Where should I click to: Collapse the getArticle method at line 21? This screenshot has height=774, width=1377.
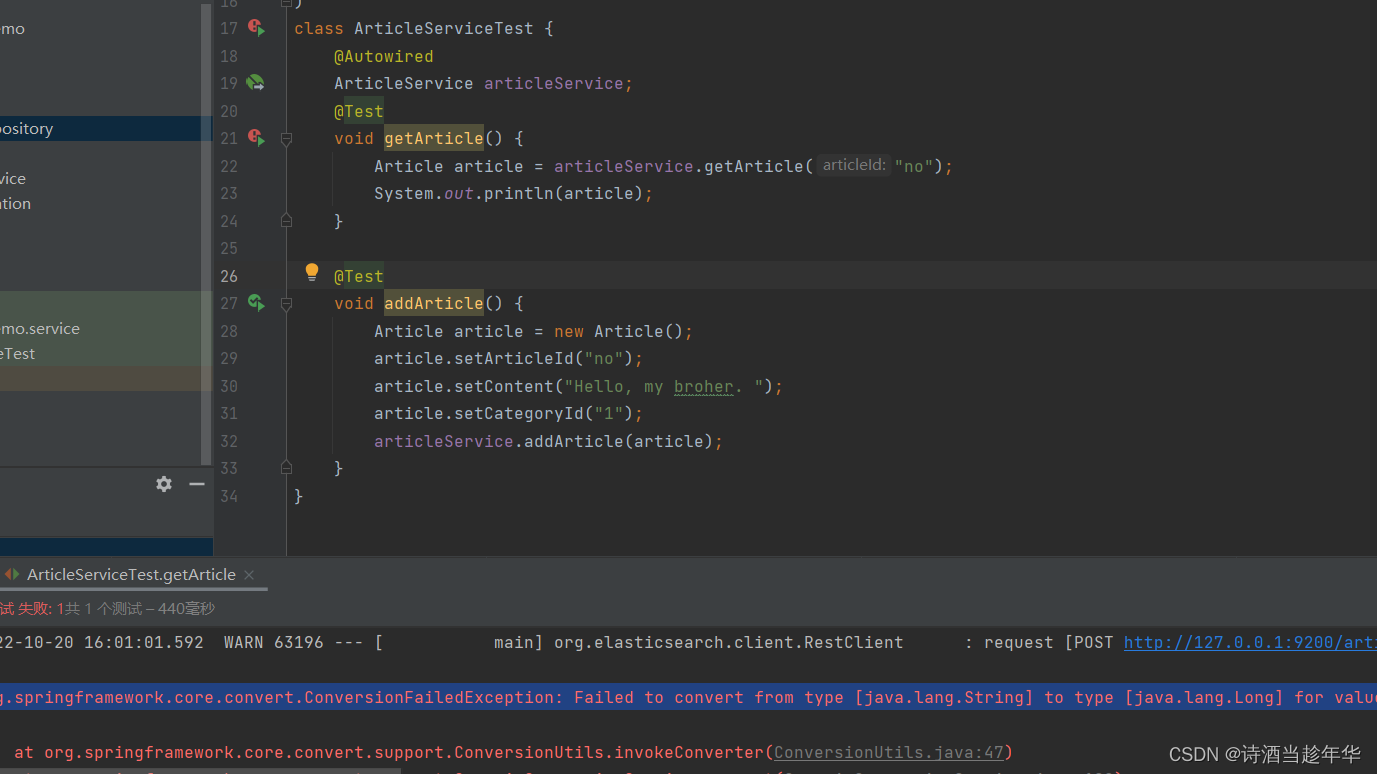pyautogui.click(x=286, y=139)
